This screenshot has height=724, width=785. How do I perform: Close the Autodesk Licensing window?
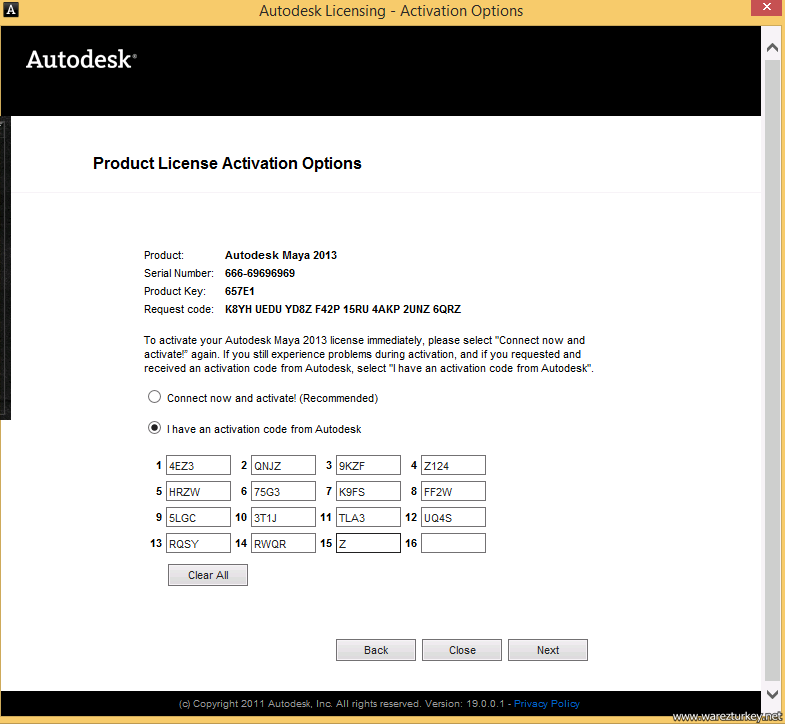pos(767,8)
